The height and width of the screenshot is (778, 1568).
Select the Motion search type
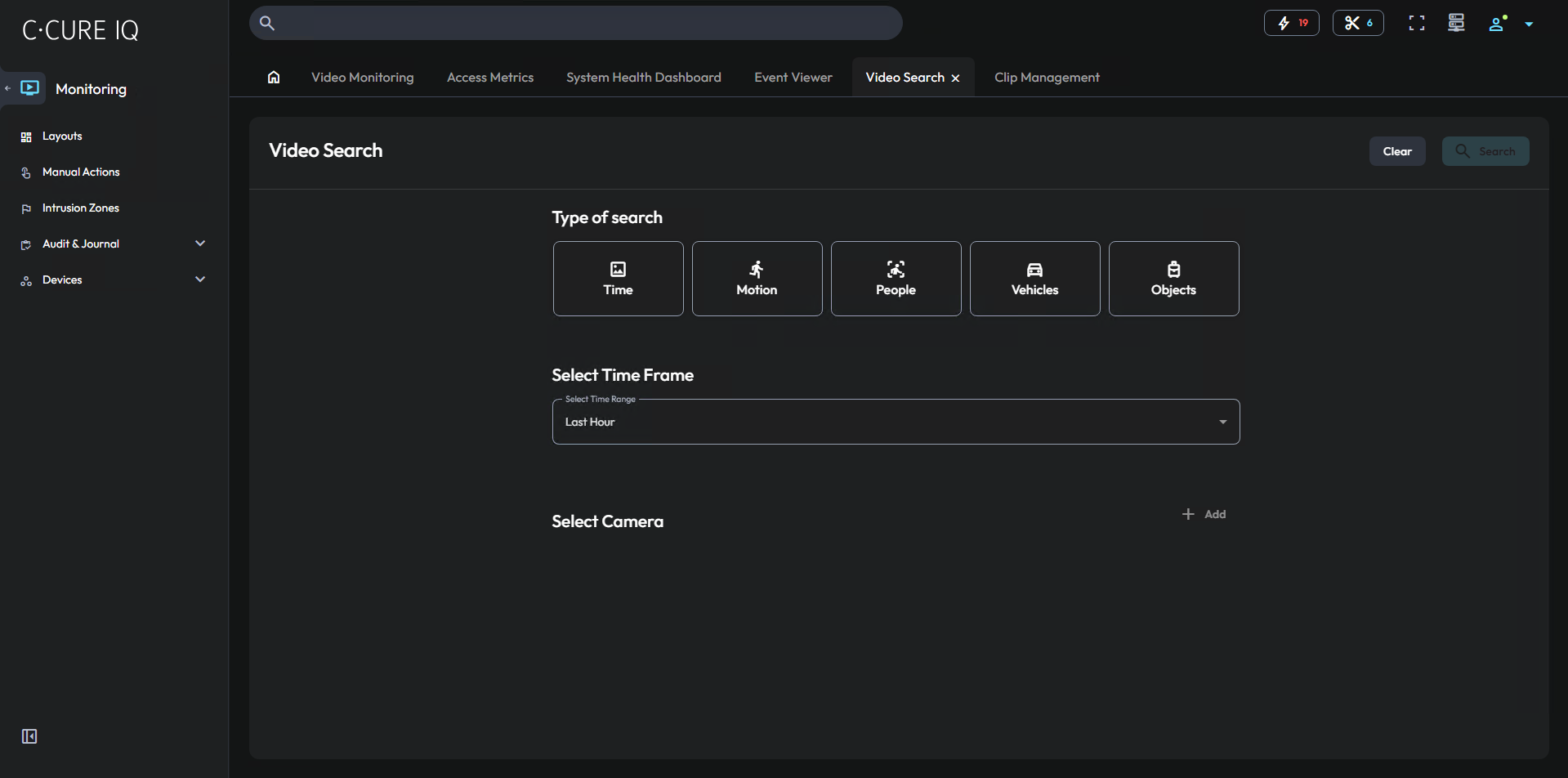click(x=757, y=278)
